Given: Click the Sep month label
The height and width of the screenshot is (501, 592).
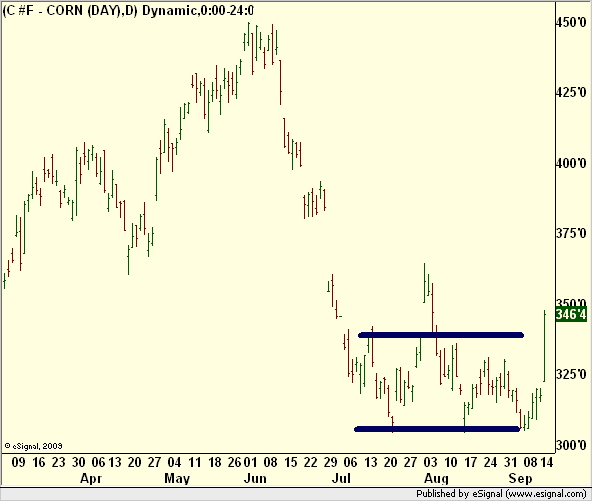Looking at the screenshot, I should (x=520, y=479).
